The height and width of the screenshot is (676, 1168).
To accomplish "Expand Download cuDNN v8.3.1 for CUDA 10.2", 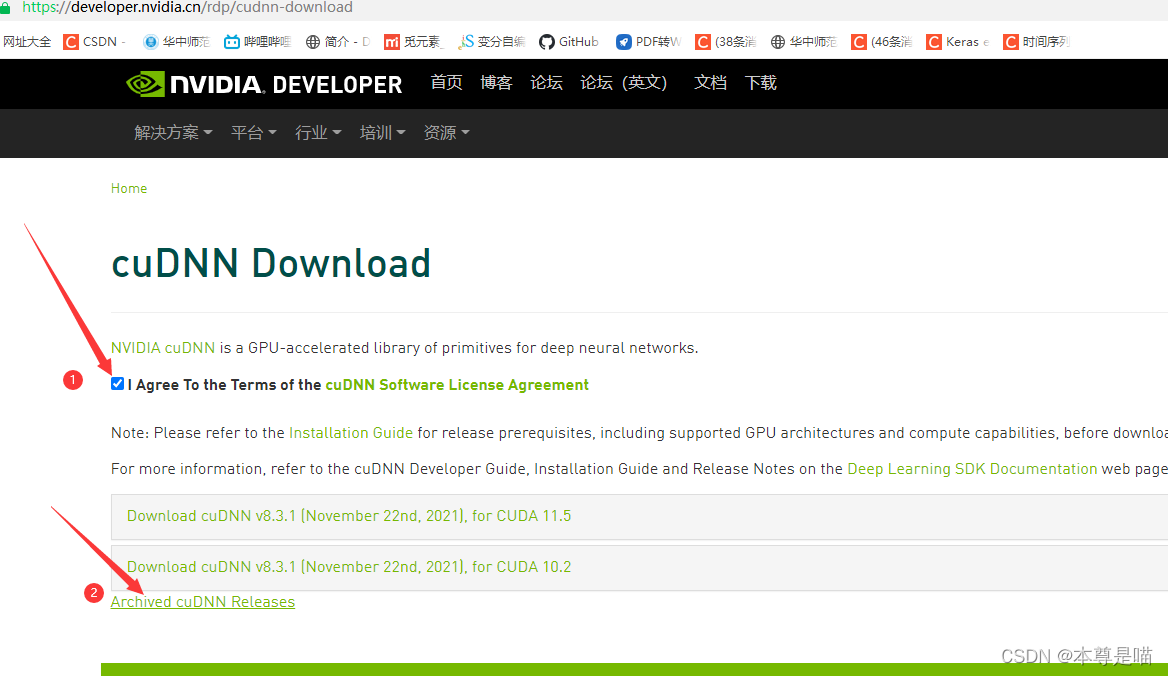I will pos(639,567).
